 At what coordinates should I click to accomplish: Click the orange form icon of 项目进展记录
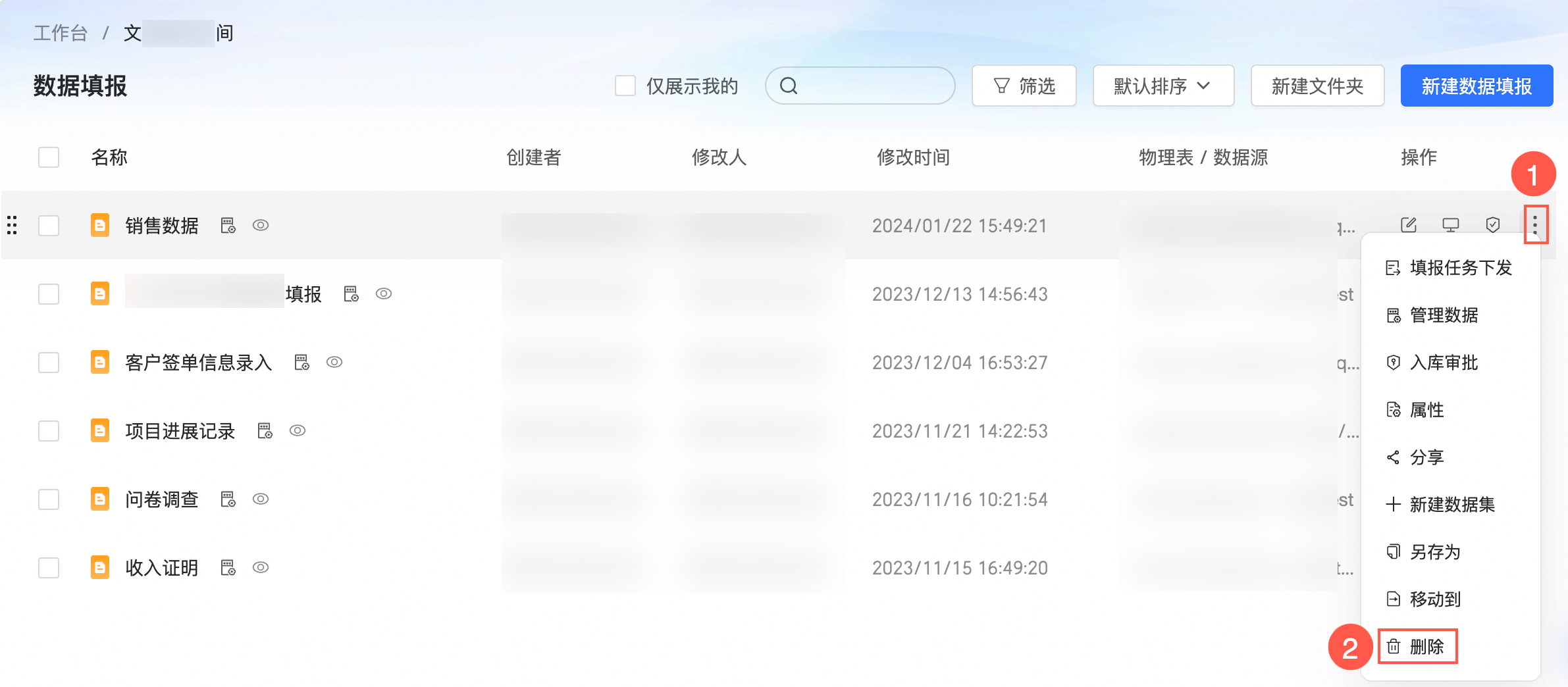click(x=100, y=430)
